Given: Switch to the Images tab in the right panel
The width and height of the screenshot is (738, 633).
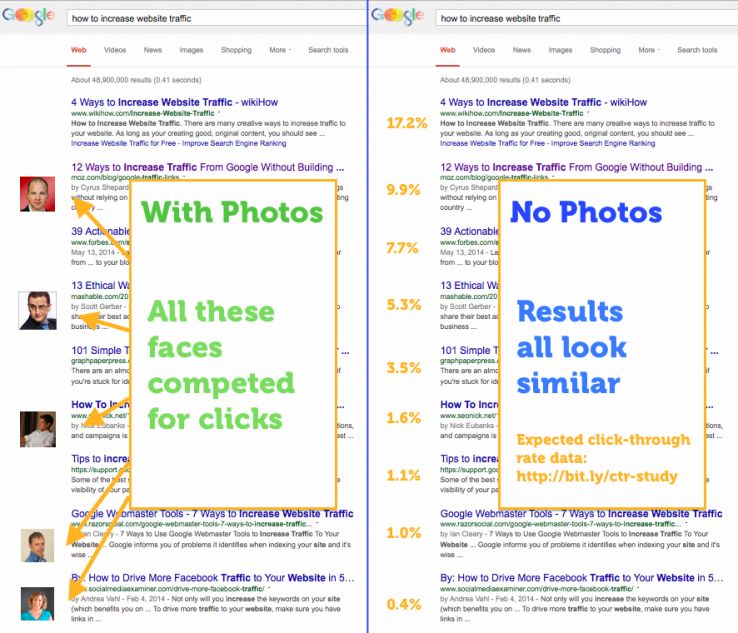Looking at the screenshot, I should 560,50.
